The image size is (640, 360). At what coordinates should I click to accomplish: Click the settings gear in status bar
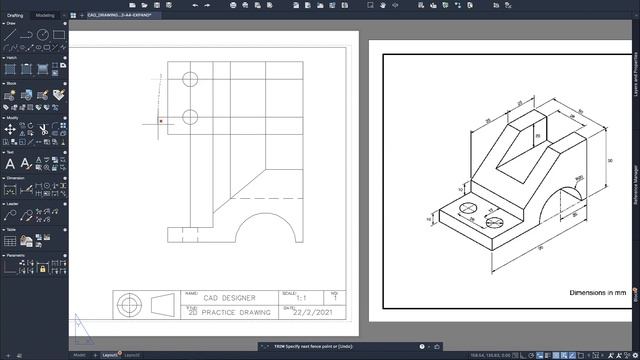point(635,356)
